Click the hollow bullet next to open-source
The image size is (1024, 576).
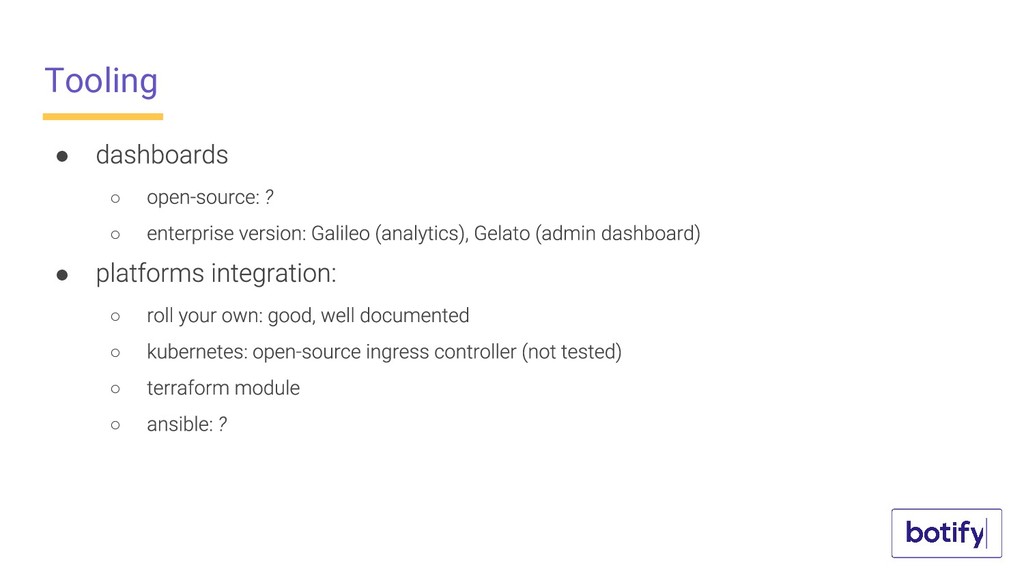[x=116, y=199]
